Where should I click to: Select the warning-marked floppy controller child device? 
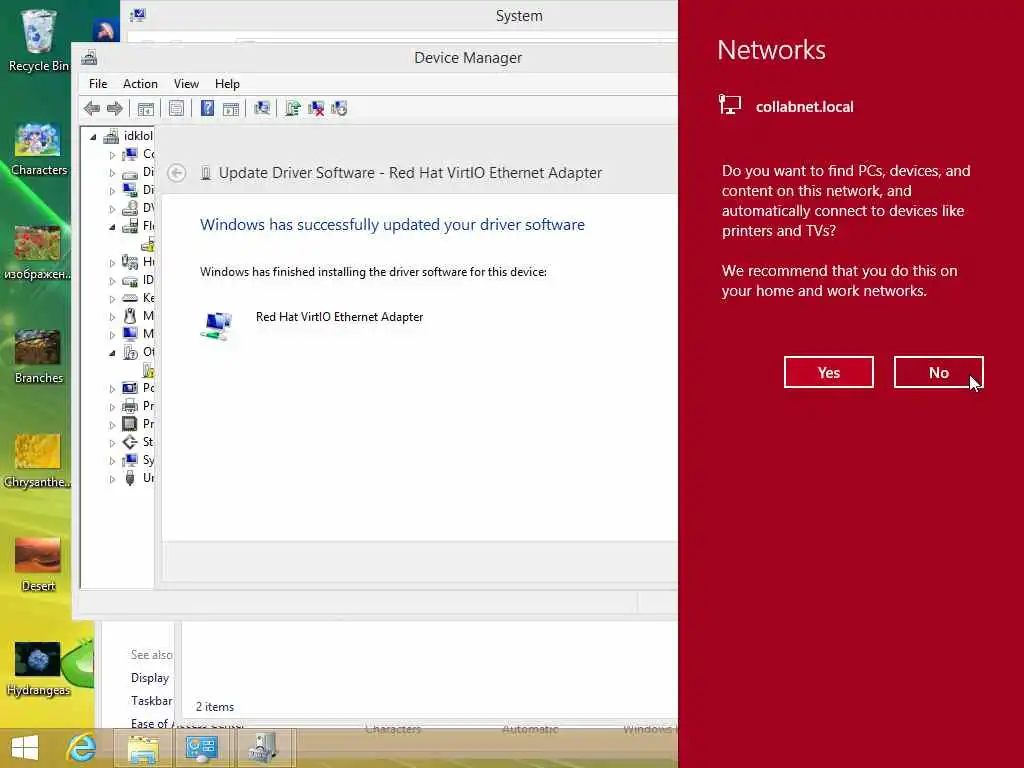pos(148,244)
